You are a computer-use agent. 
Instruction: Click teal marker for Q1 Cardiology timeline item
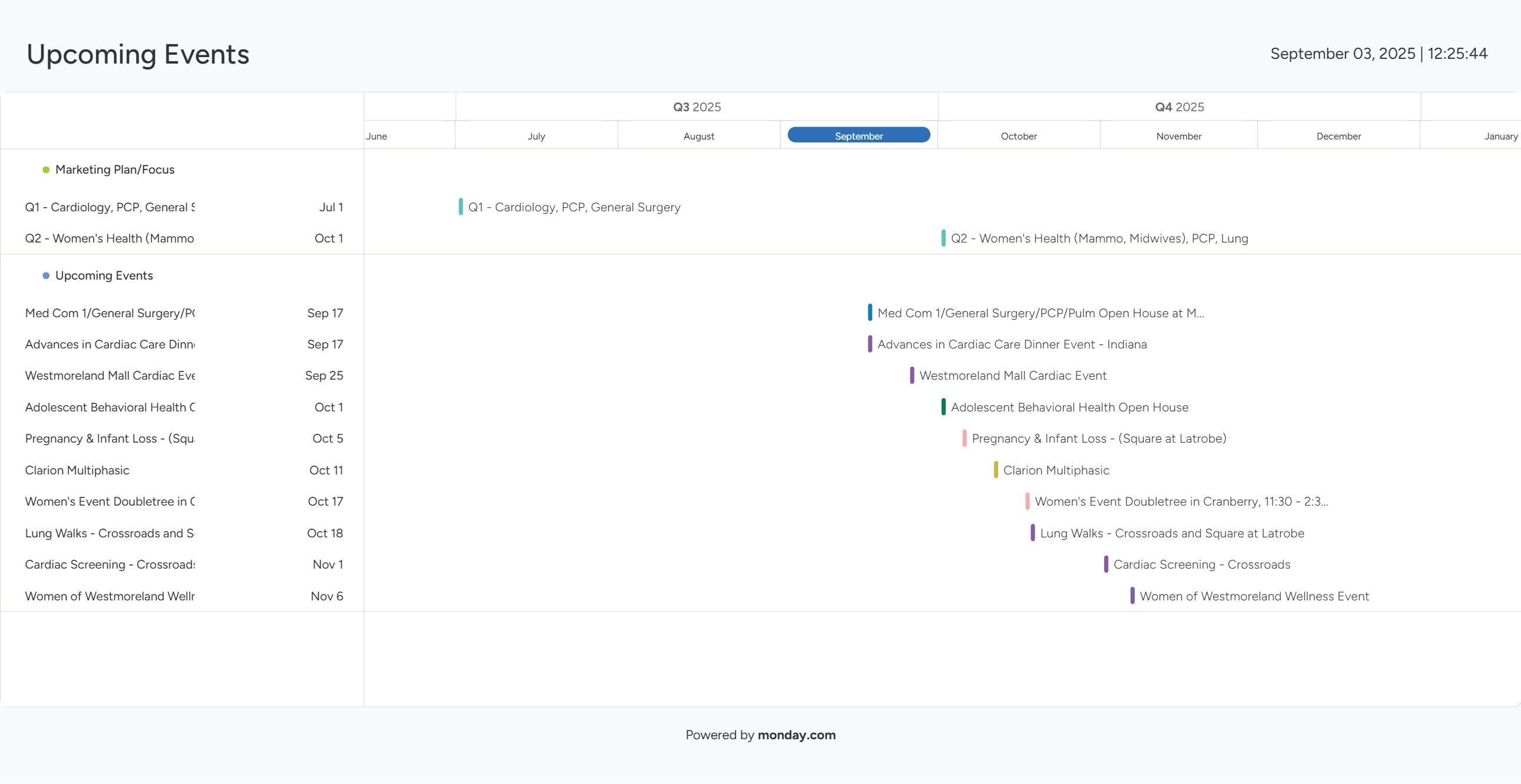(460, 207)
